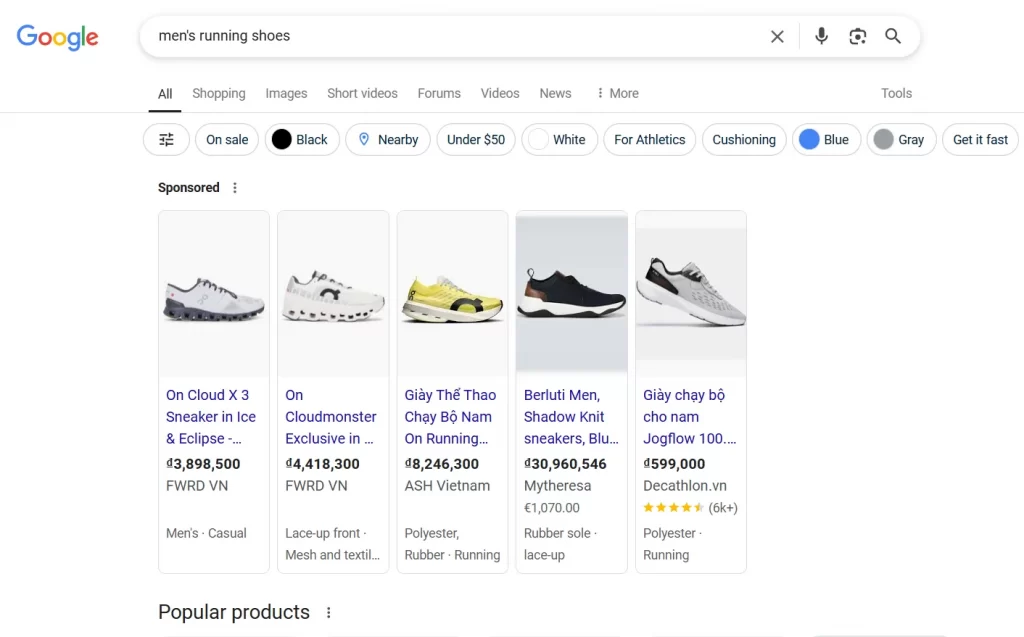Open the all filters sliders icon chip
Screen dimensions: 1024x637
(167, 139)
